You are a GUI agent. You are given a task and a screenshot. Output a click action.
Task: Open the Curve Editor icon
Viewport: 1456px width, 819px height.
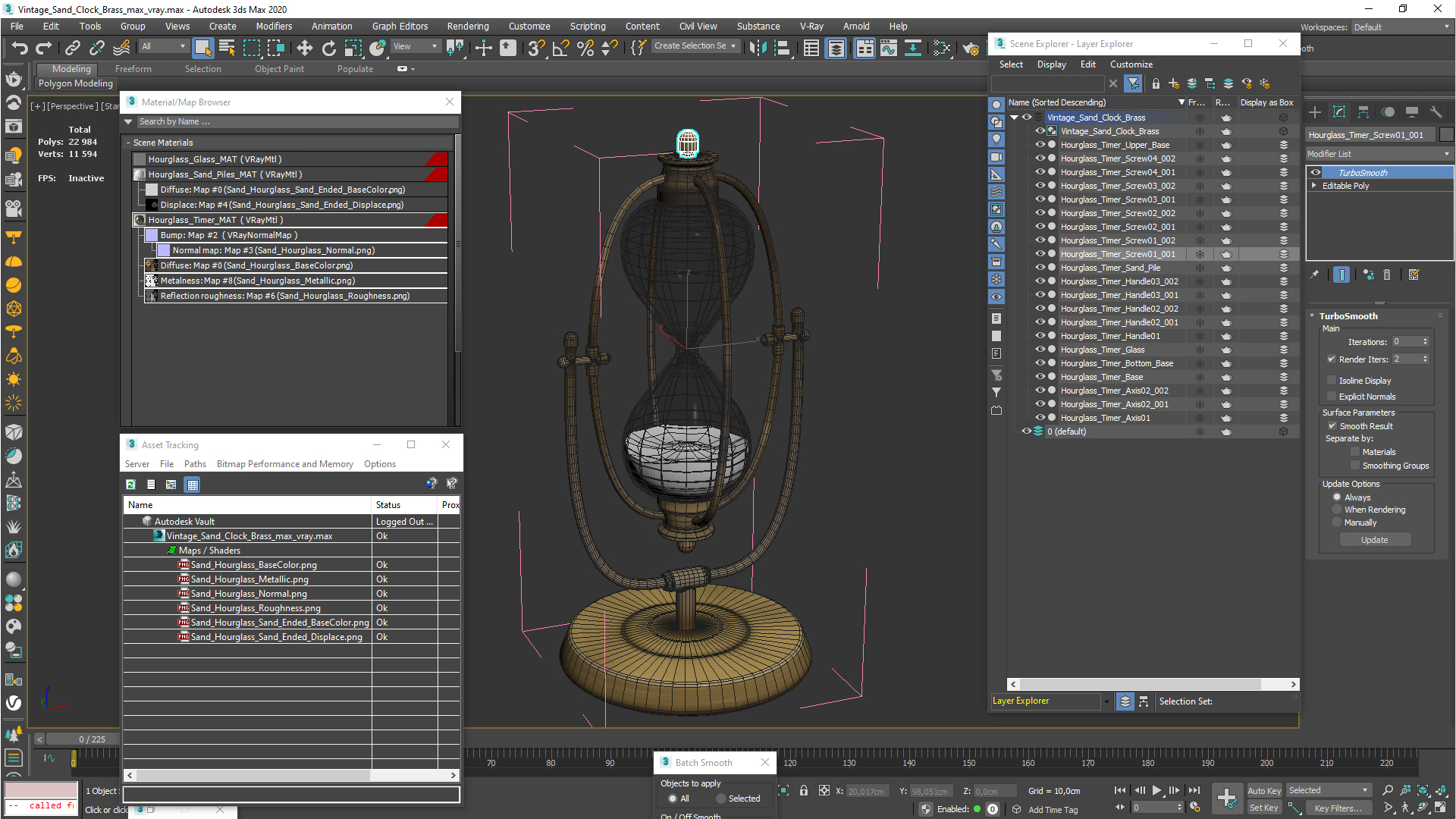(x=888, y=48)
